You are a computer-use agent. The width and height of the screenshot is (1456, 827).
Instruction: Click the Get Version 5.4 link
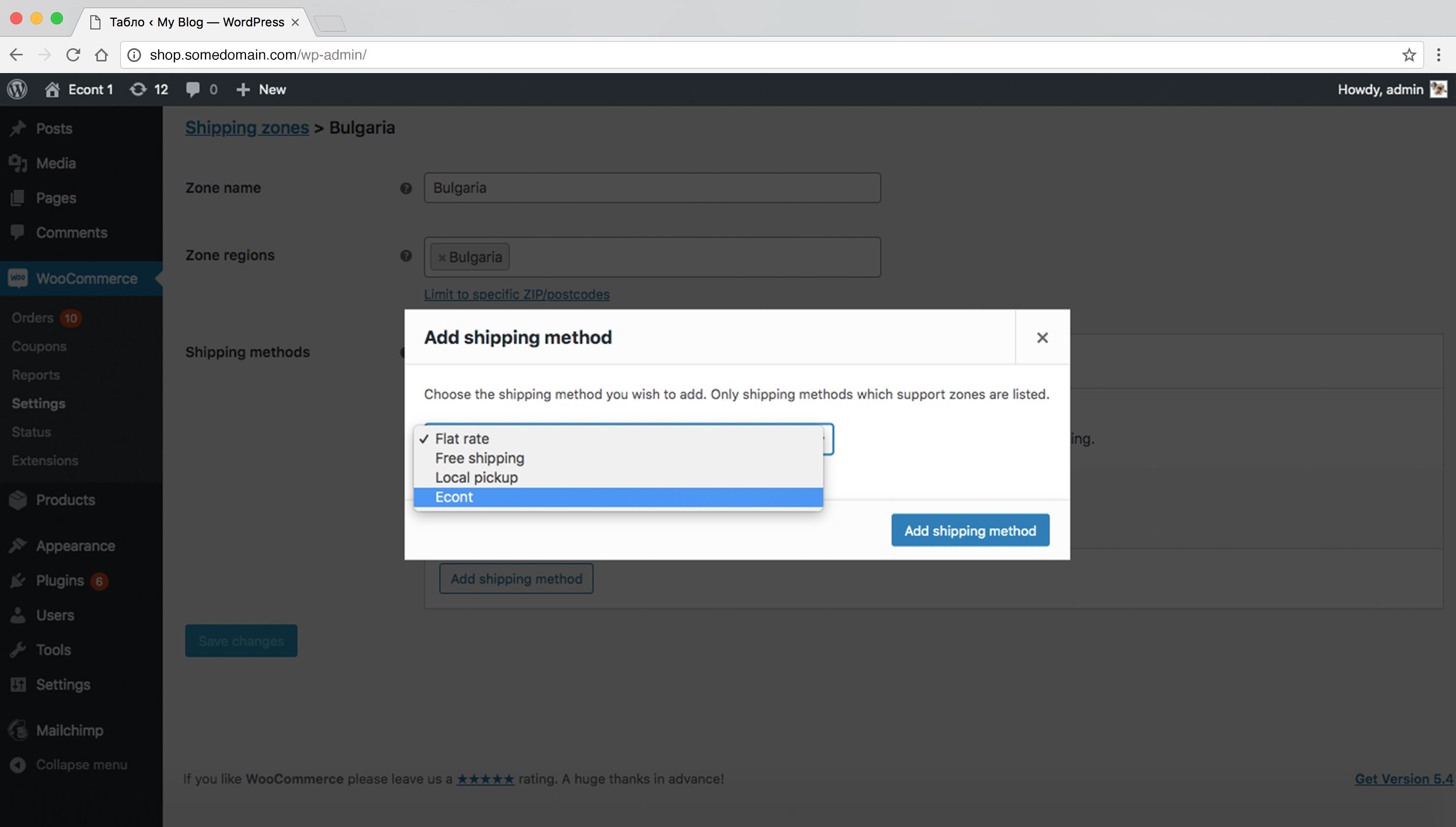(x=1404, y=779)
